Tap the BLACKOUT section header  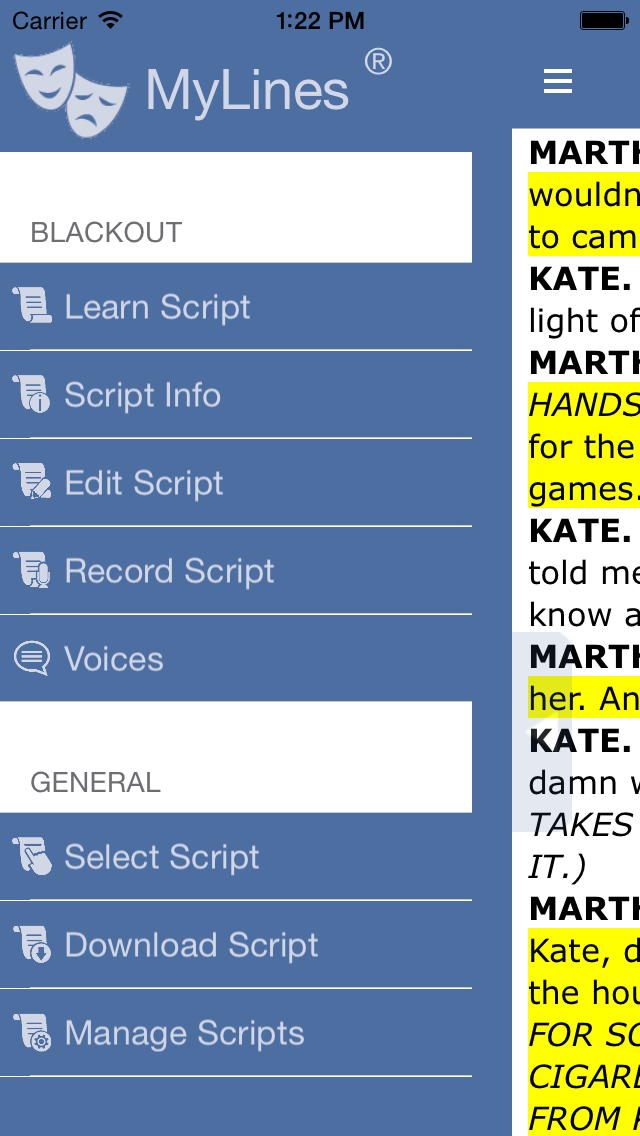[106, 232]
